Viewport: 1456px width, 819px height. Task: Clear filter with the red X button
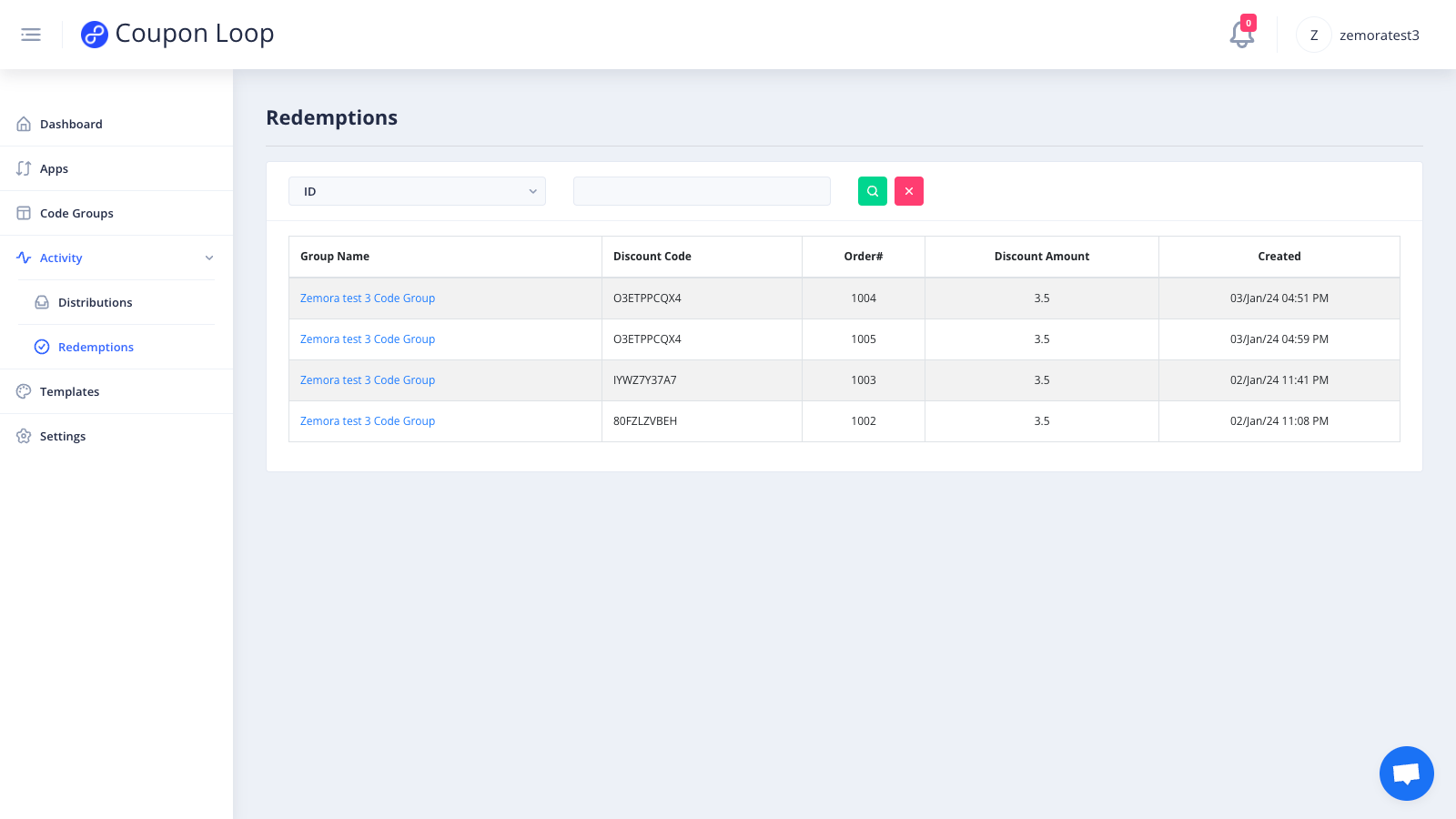[909, 191]
